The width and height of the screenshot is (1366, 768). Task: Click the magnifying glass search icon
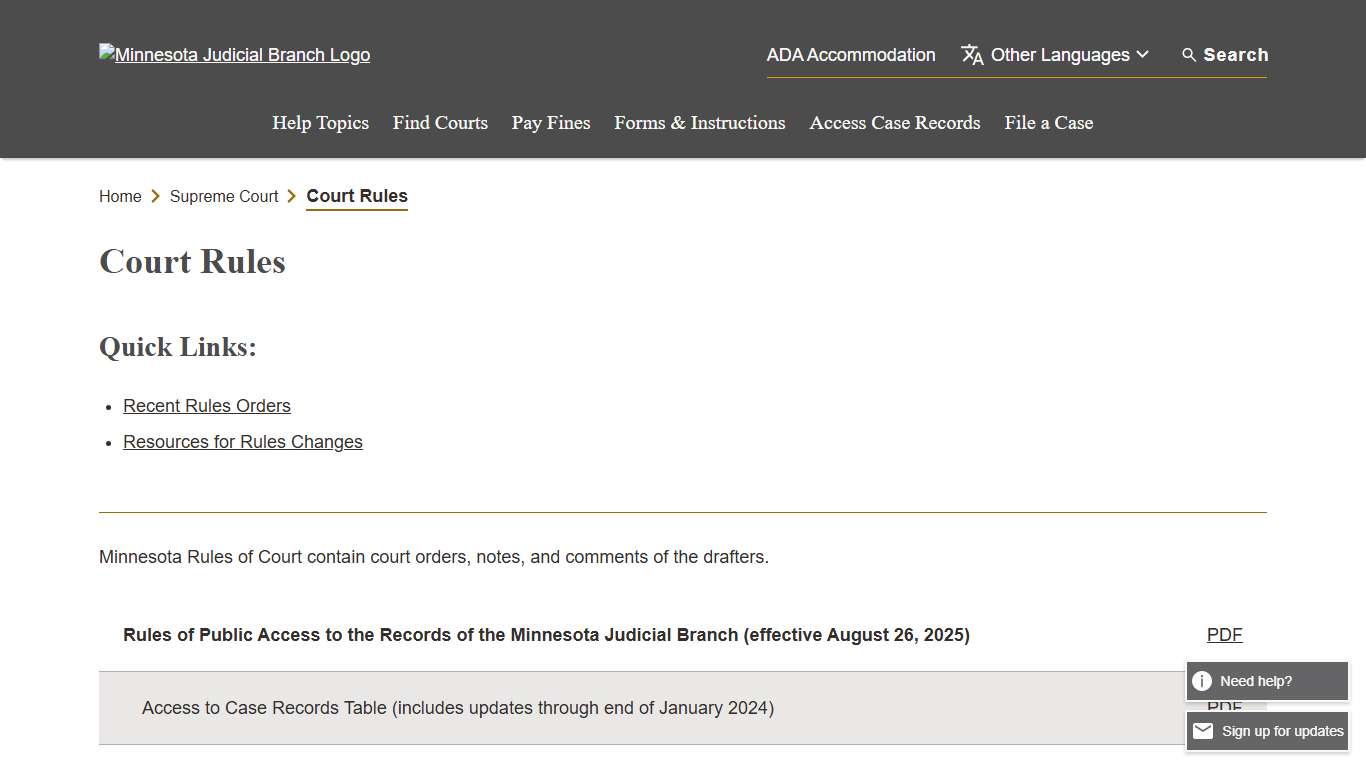(x=1189, y=55)
